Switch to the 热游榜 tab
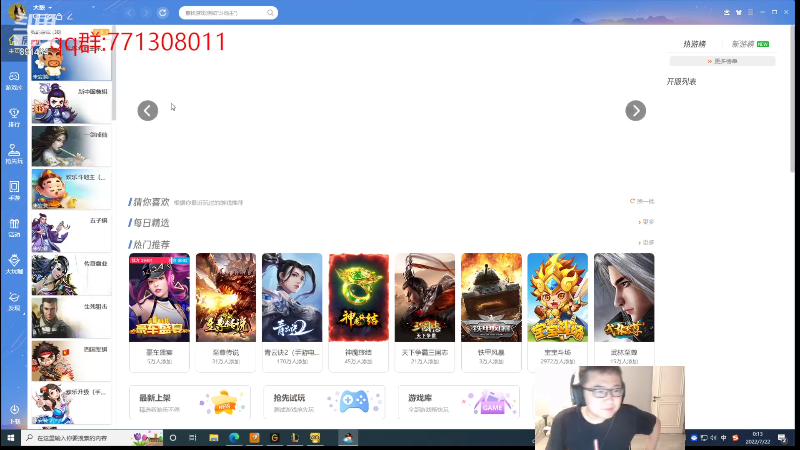 tap(694, 44)
